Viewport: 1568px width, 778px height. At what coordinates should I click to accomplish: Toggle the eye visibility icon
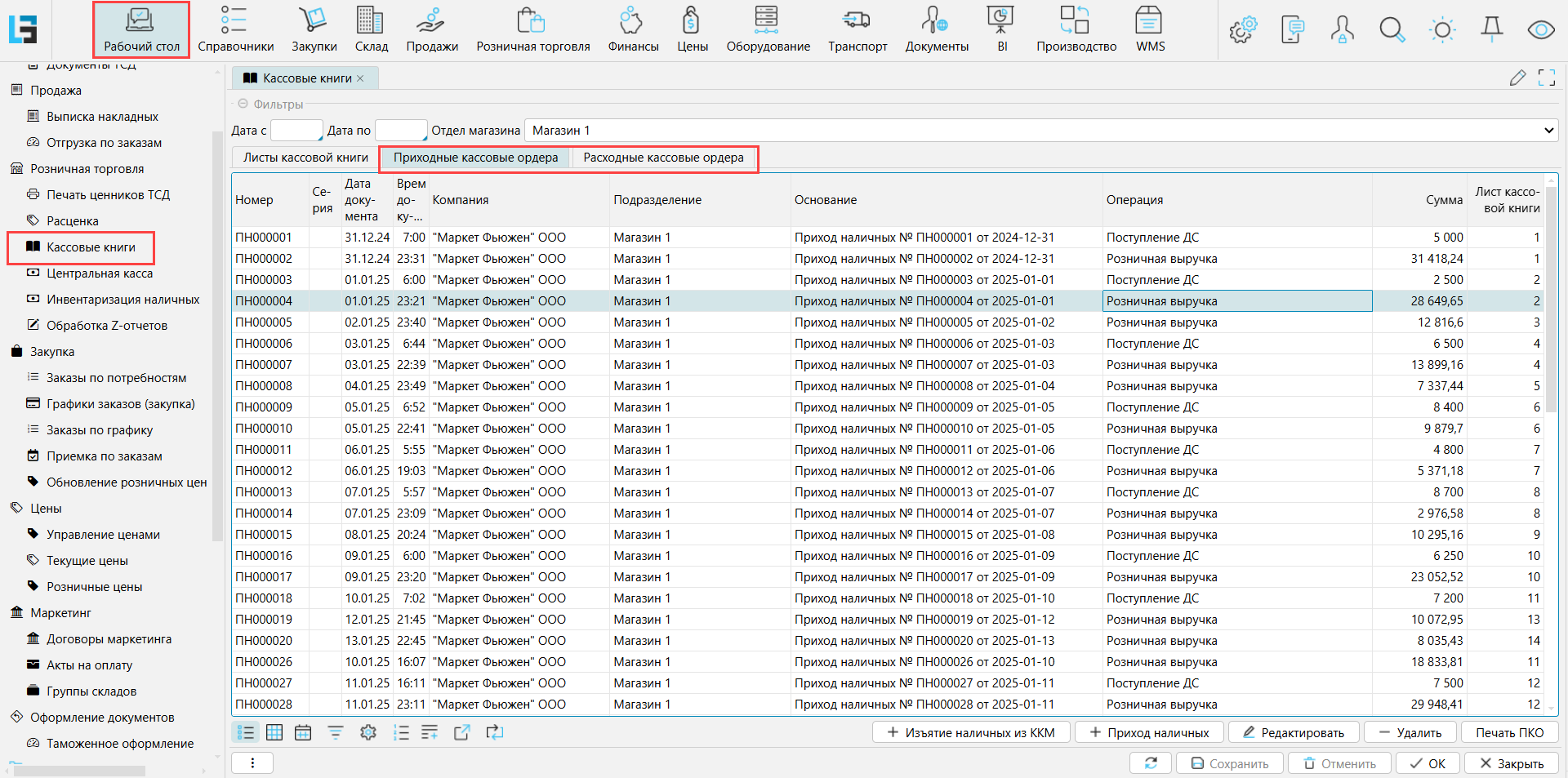[1540, 30]
